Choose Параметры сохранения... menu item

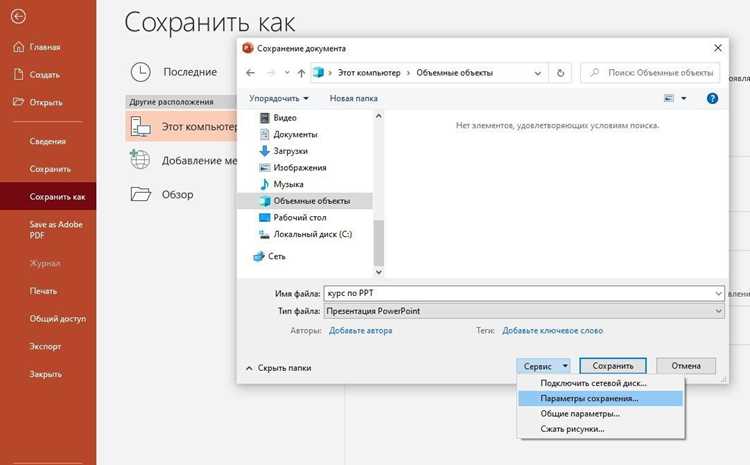(x=601, y=399)
